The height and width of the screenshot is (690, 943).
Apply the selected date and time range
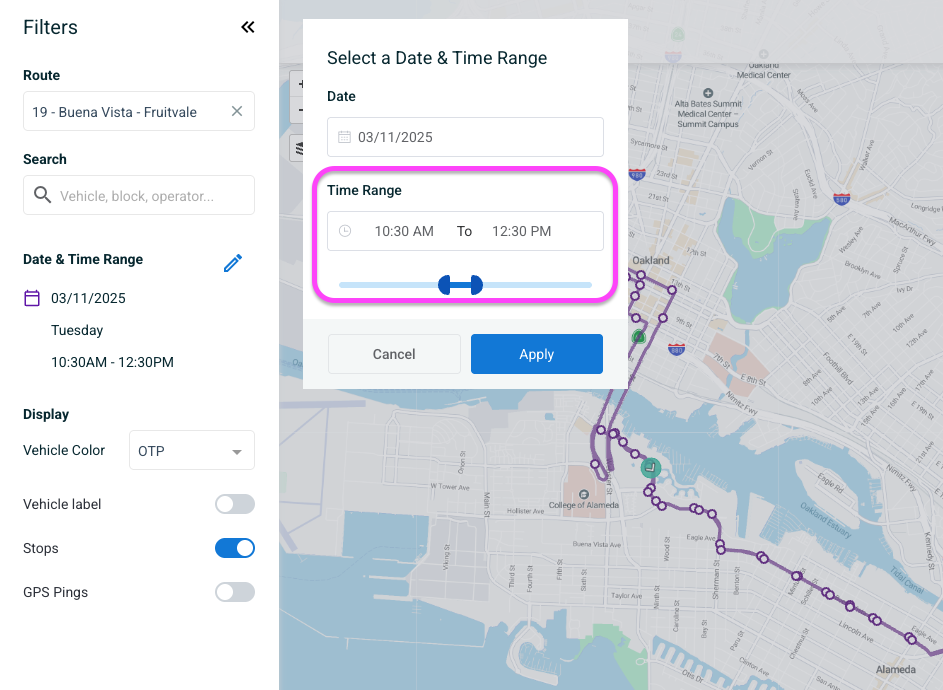click(537, 354)
